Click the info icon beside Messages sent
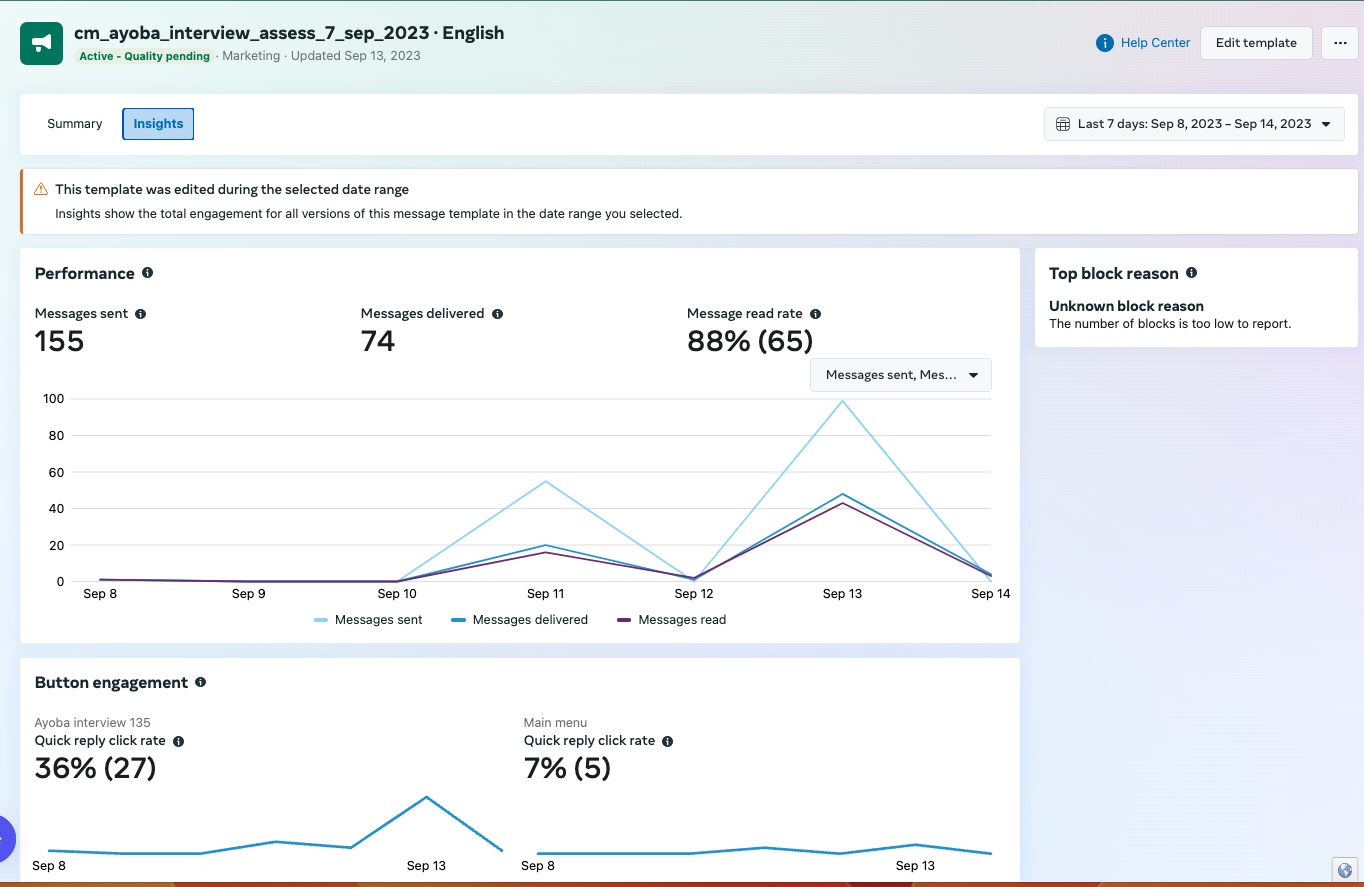Viewport: 1364px width, 887px height. click(x=140, y=313)
